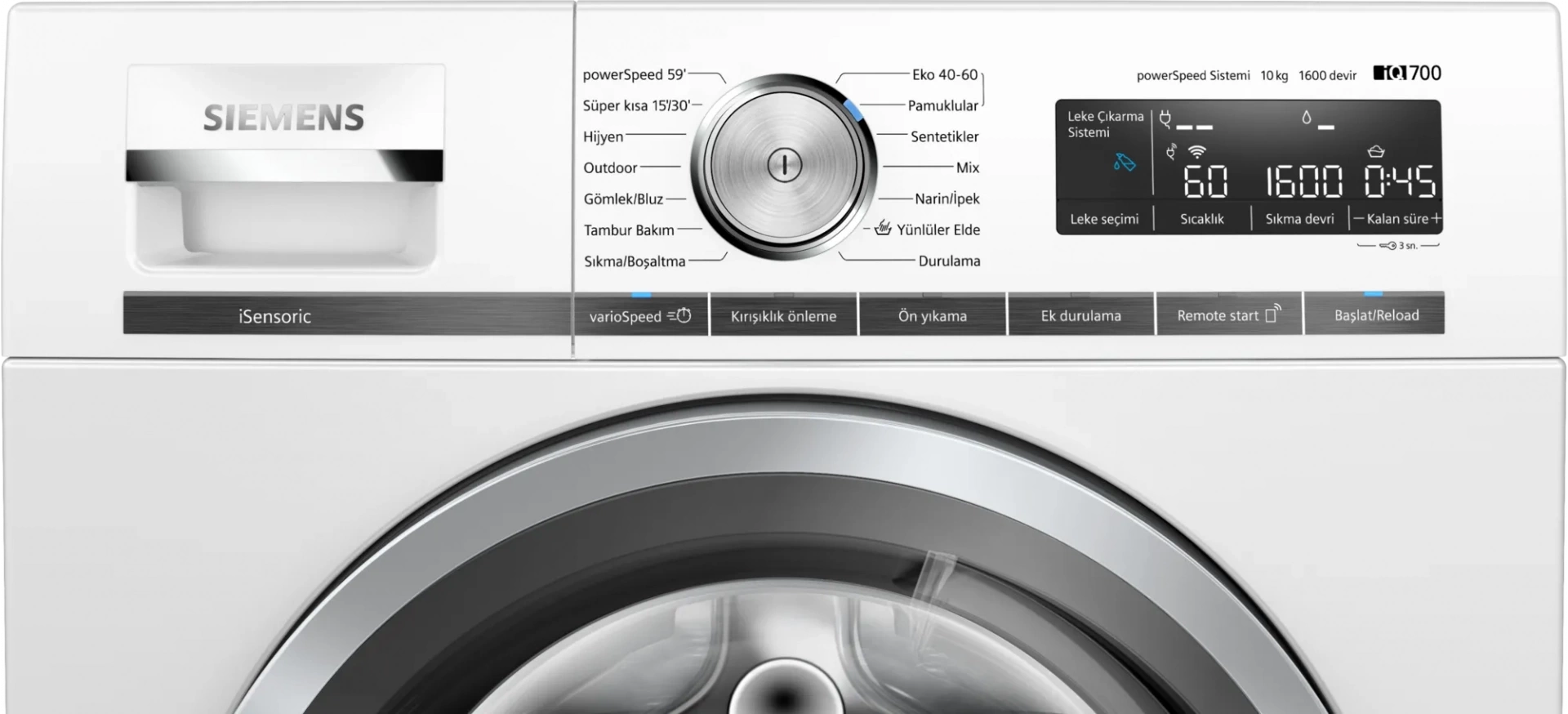Select the Durulama program
This screenshot has width=1568, height=714.
[x=949, y=261]
